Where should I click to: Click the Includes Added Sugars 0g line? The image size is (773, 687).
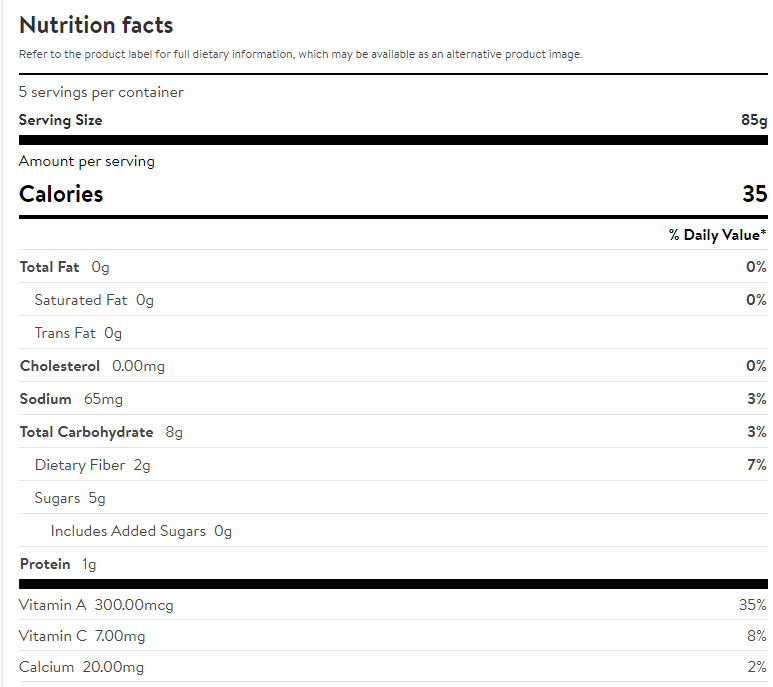coord(141,531)
